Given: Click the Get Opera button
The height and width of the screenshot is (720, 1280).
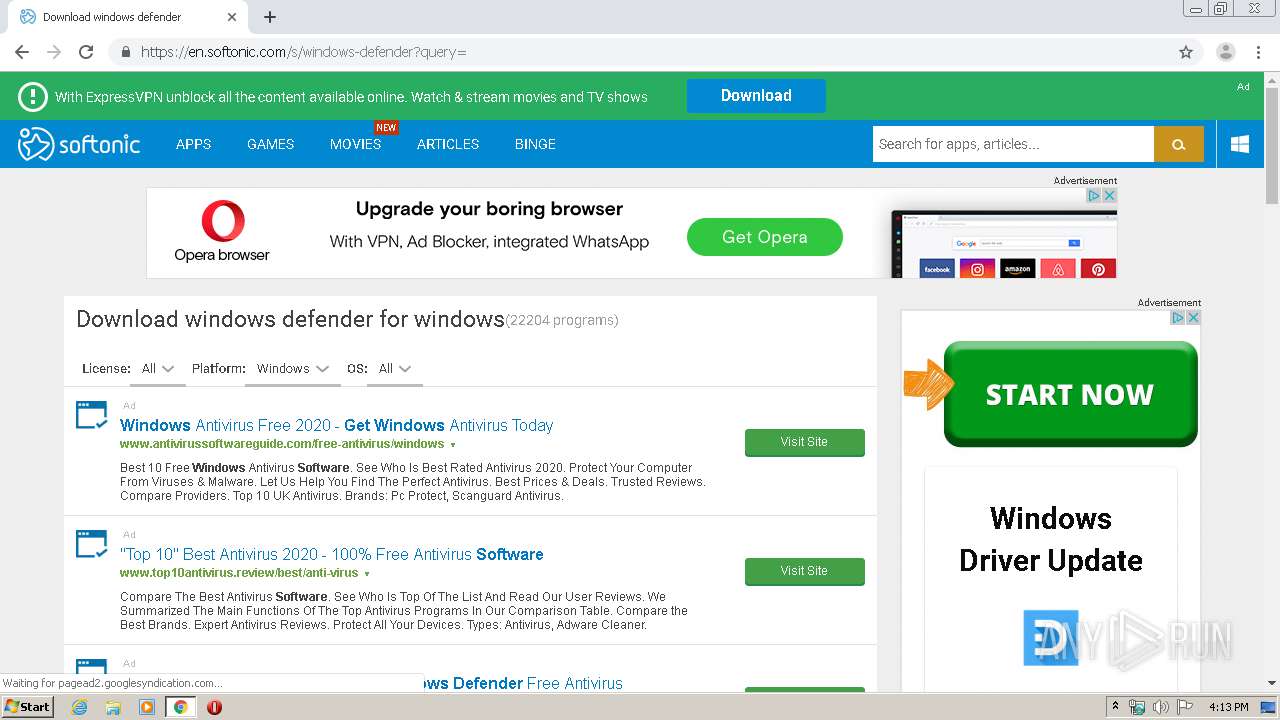Looking at the screenshot, I should pyautogui.click(x=765, y=237).
